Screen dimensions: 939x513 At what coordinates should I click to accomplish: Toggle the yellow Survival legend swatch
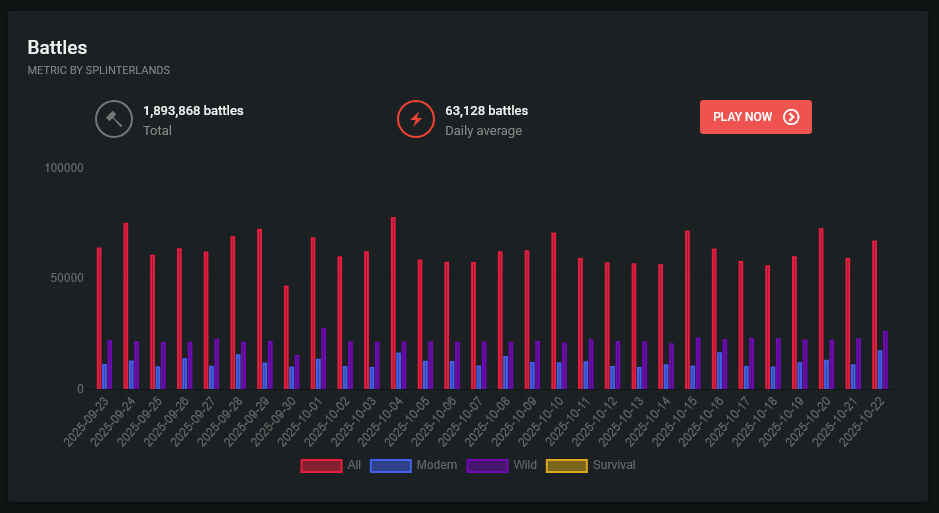coord(566,465)
